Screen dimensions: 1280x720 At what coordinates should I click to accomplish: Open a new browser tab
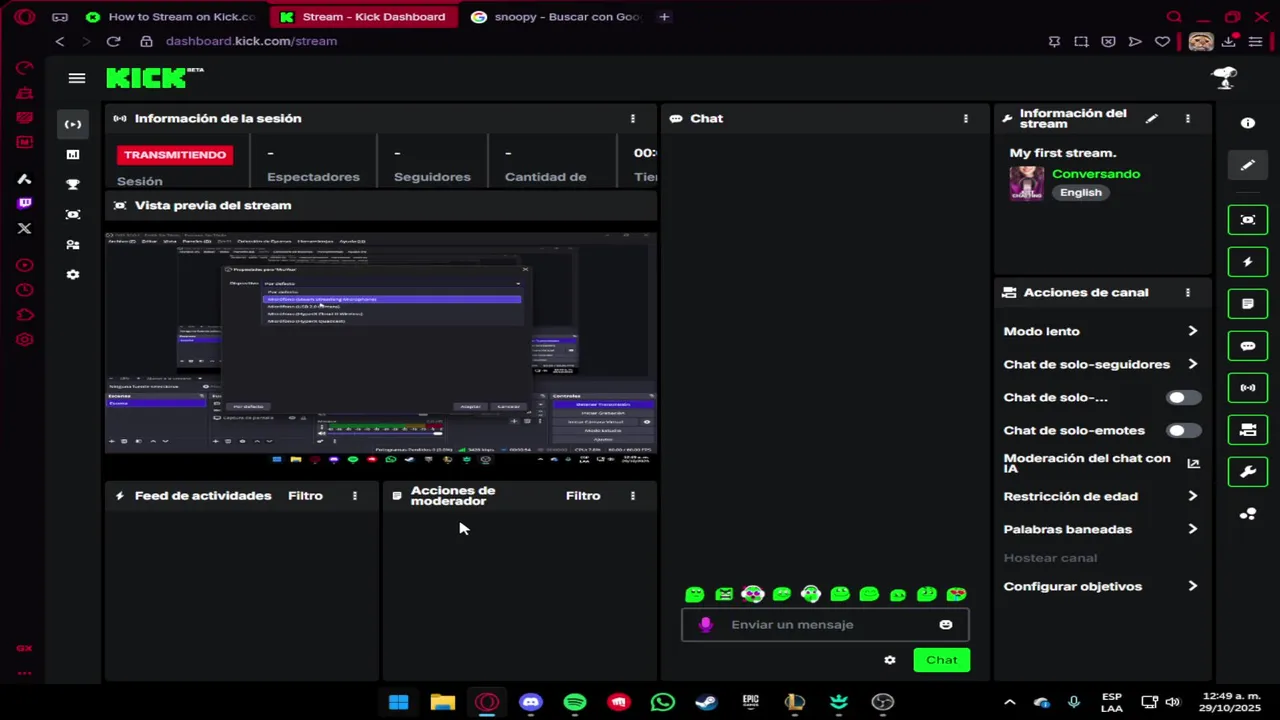(x=664, y=17)
